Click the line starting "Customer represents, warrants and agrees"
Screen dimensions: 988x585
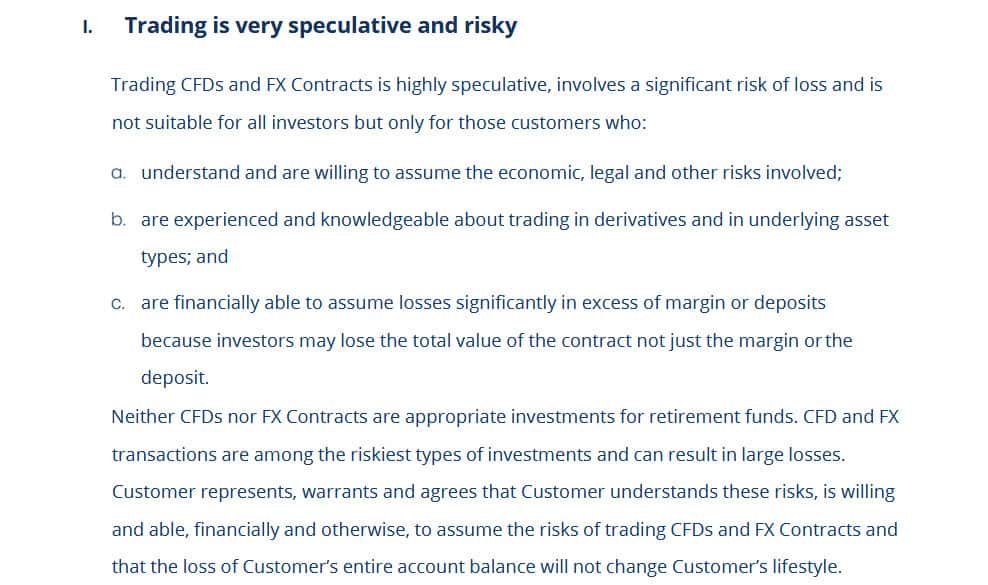(x=503, y=492)
